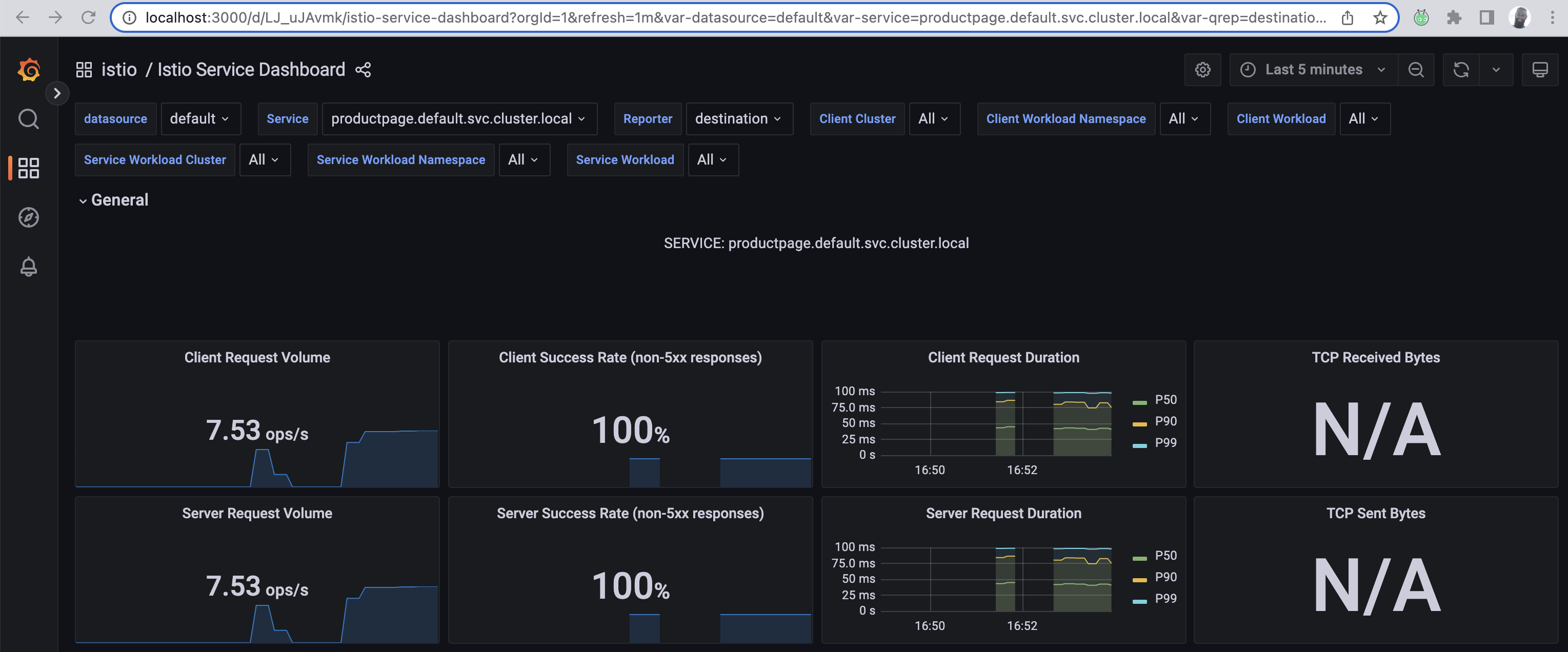This screenshot has height=652, width=1568.
Task: Expand the Client Cluster All dropdown
Action: click(931, 118)
